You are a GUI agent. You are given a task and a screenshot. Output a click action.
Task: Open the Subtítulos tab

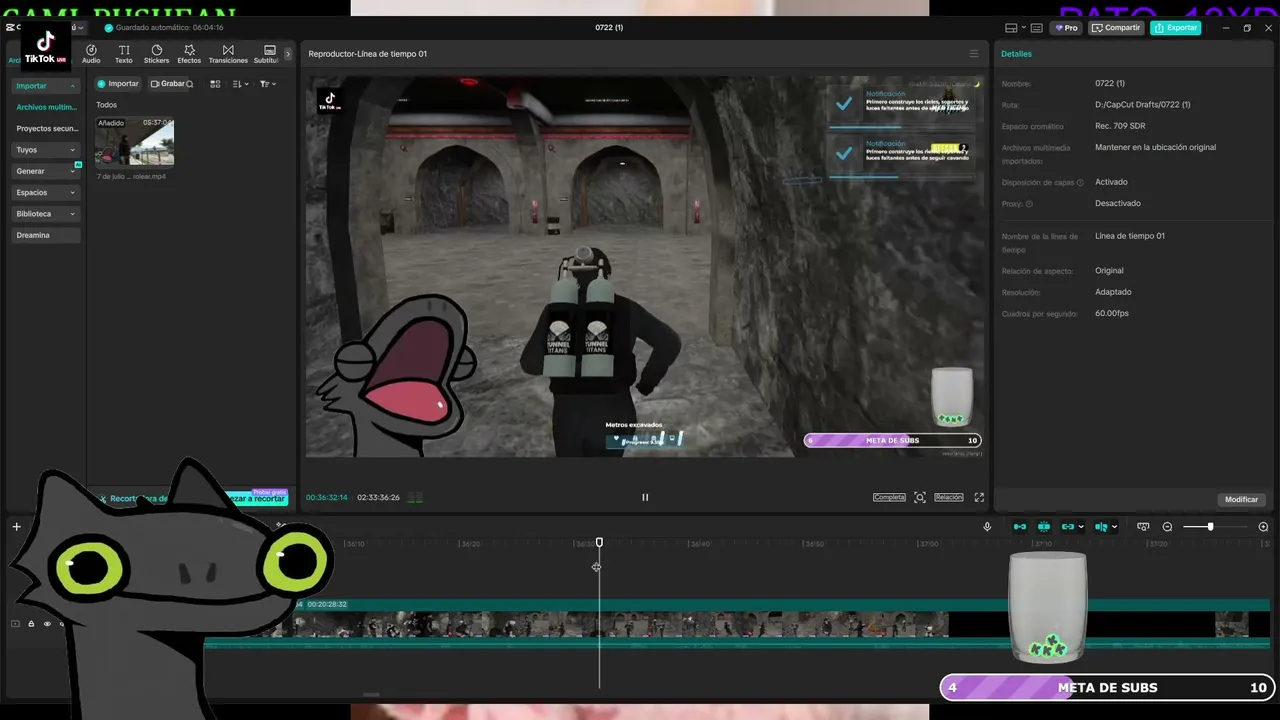[x=267, y=54]
